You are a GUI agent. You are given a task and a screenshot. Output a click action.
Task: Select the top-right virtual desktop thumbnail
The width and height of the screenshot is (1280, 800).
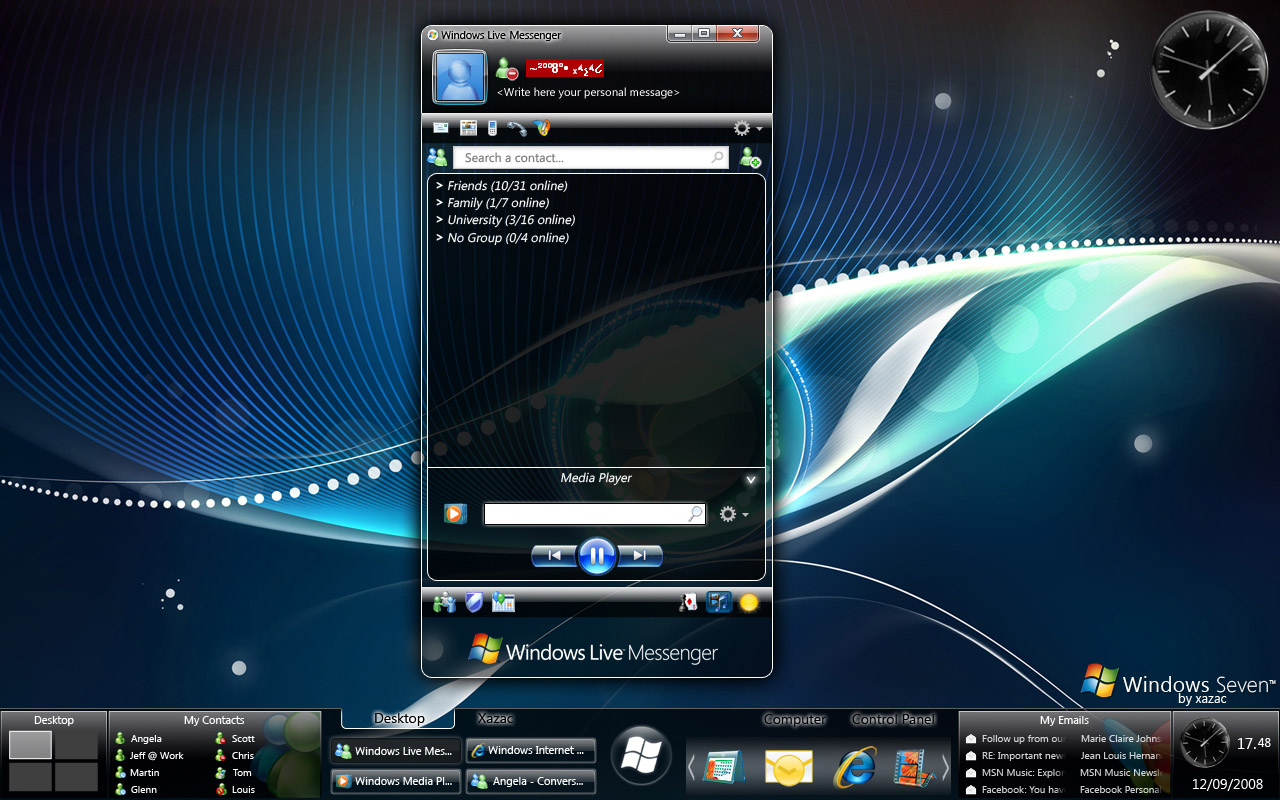coord(76,745)
